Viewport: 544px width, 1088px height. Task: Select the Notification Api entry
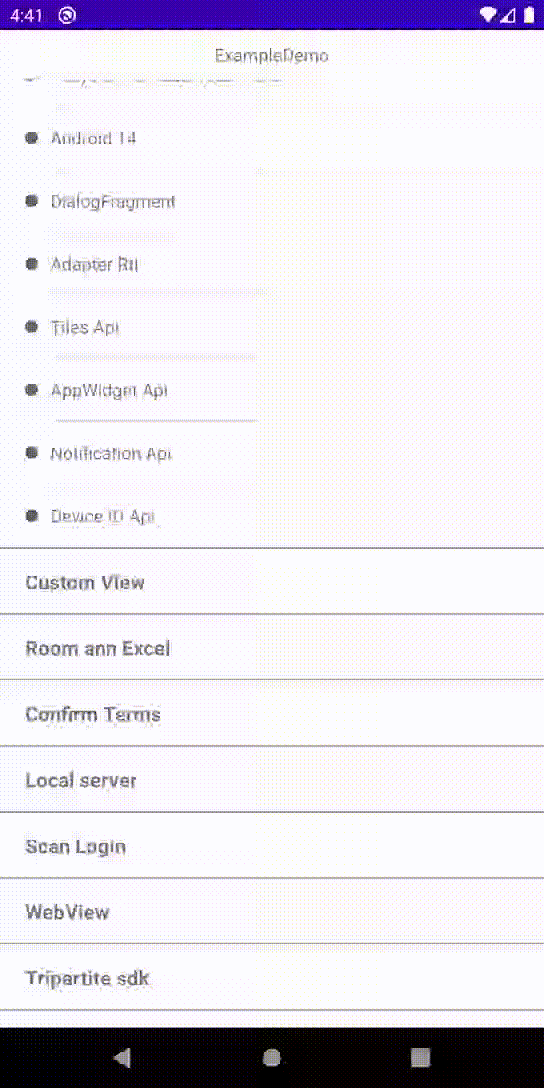pos(111,453)
